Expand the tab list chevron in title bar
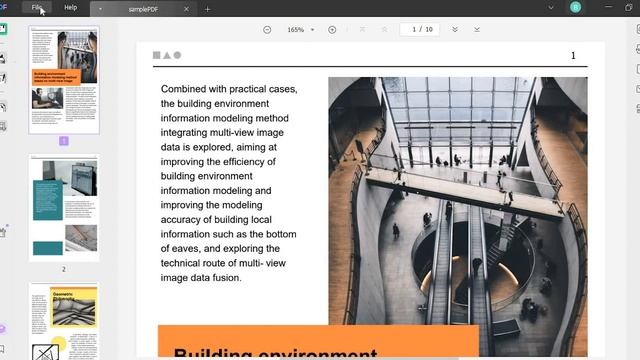Viewport: 640px width, 360px height. pos(551,7)
